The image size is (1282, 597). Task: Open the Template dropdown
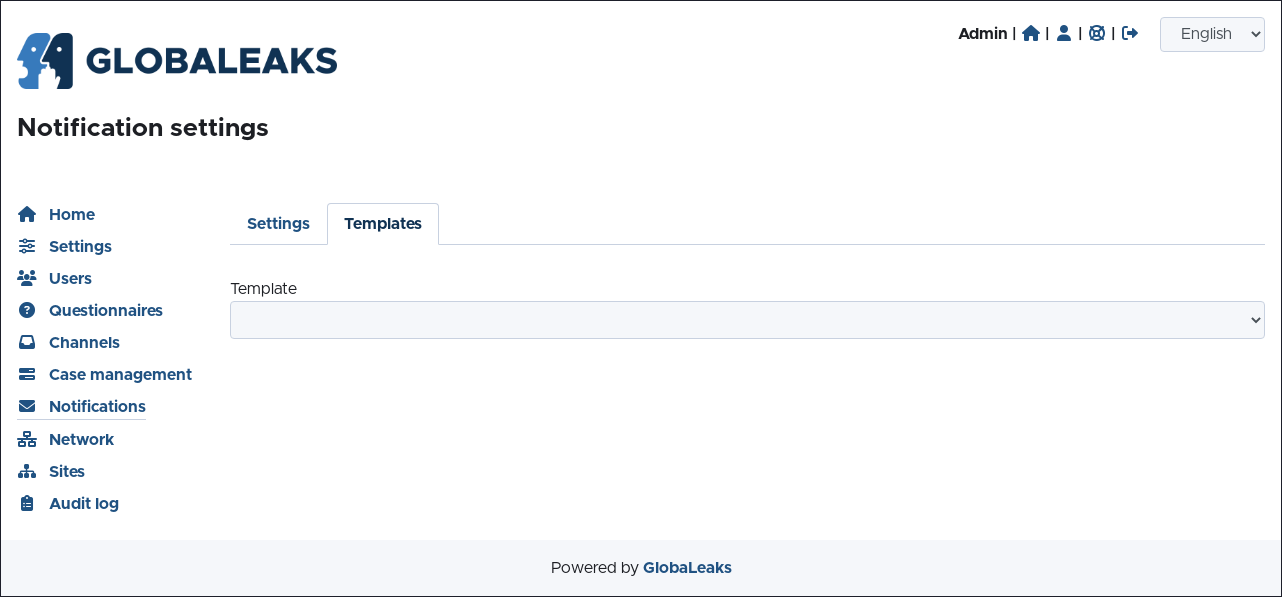coord(747,320)
